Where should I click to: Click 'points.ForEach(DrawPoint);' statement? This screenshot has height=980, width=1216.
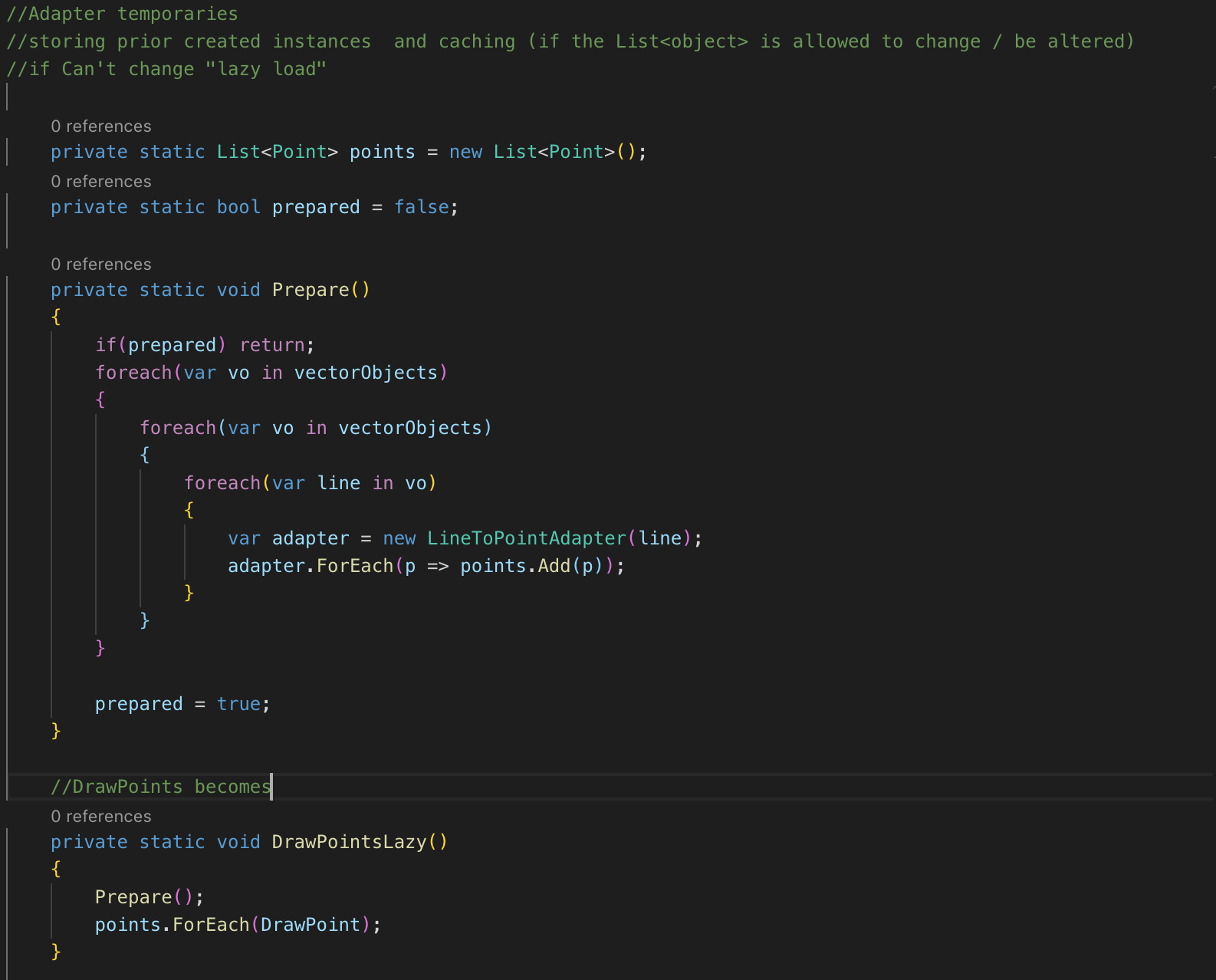click(x=238, y=925)
